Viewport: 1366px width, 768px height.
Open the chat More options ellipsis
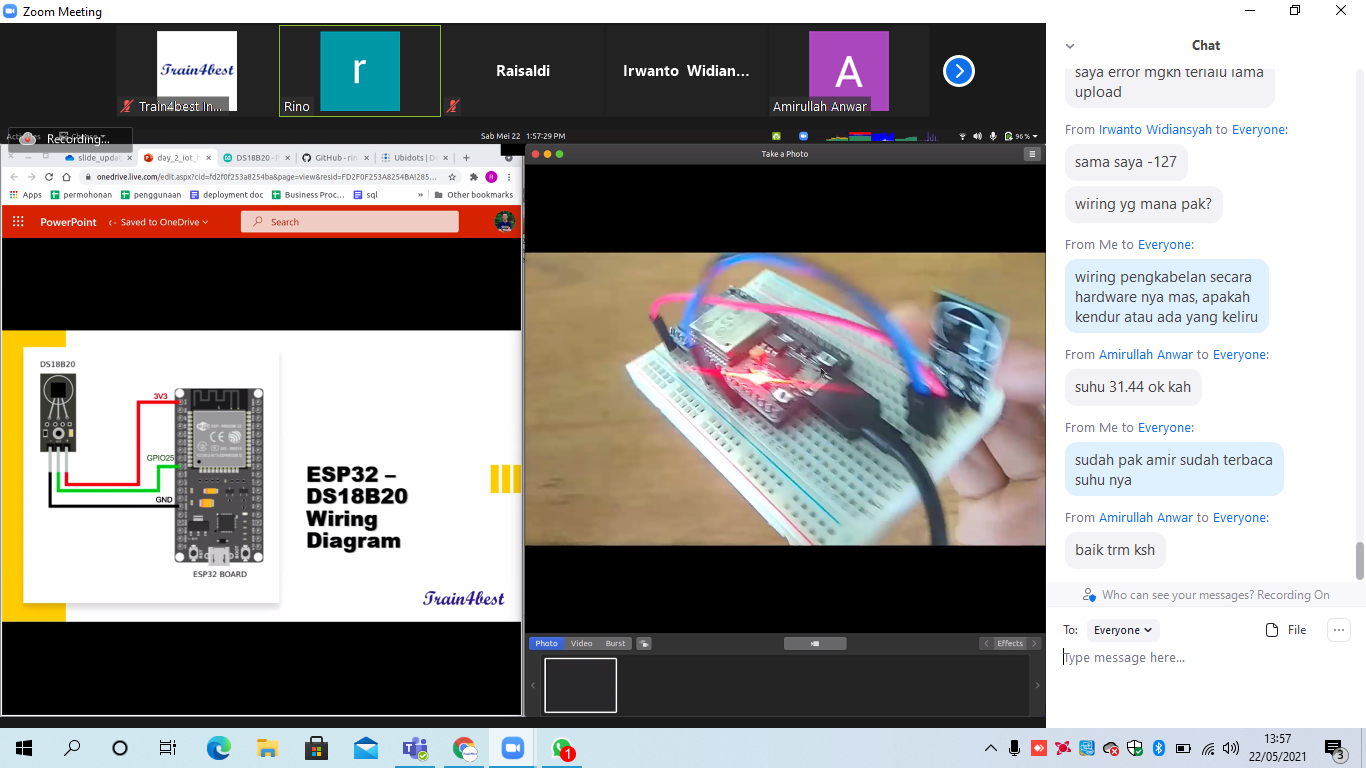(1338, 630)
